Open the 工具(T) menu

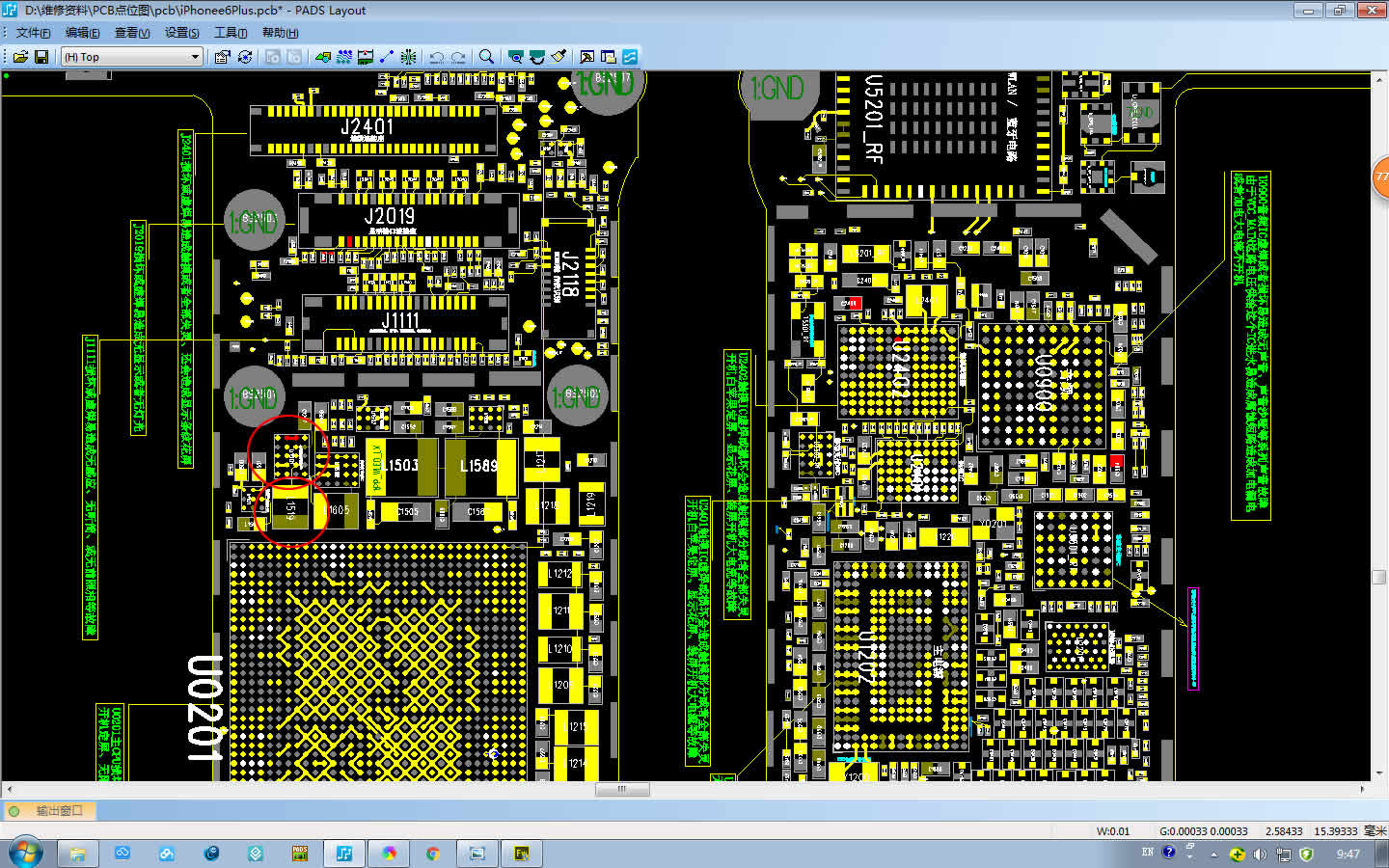pyautogui.click(x=231, y=33)
